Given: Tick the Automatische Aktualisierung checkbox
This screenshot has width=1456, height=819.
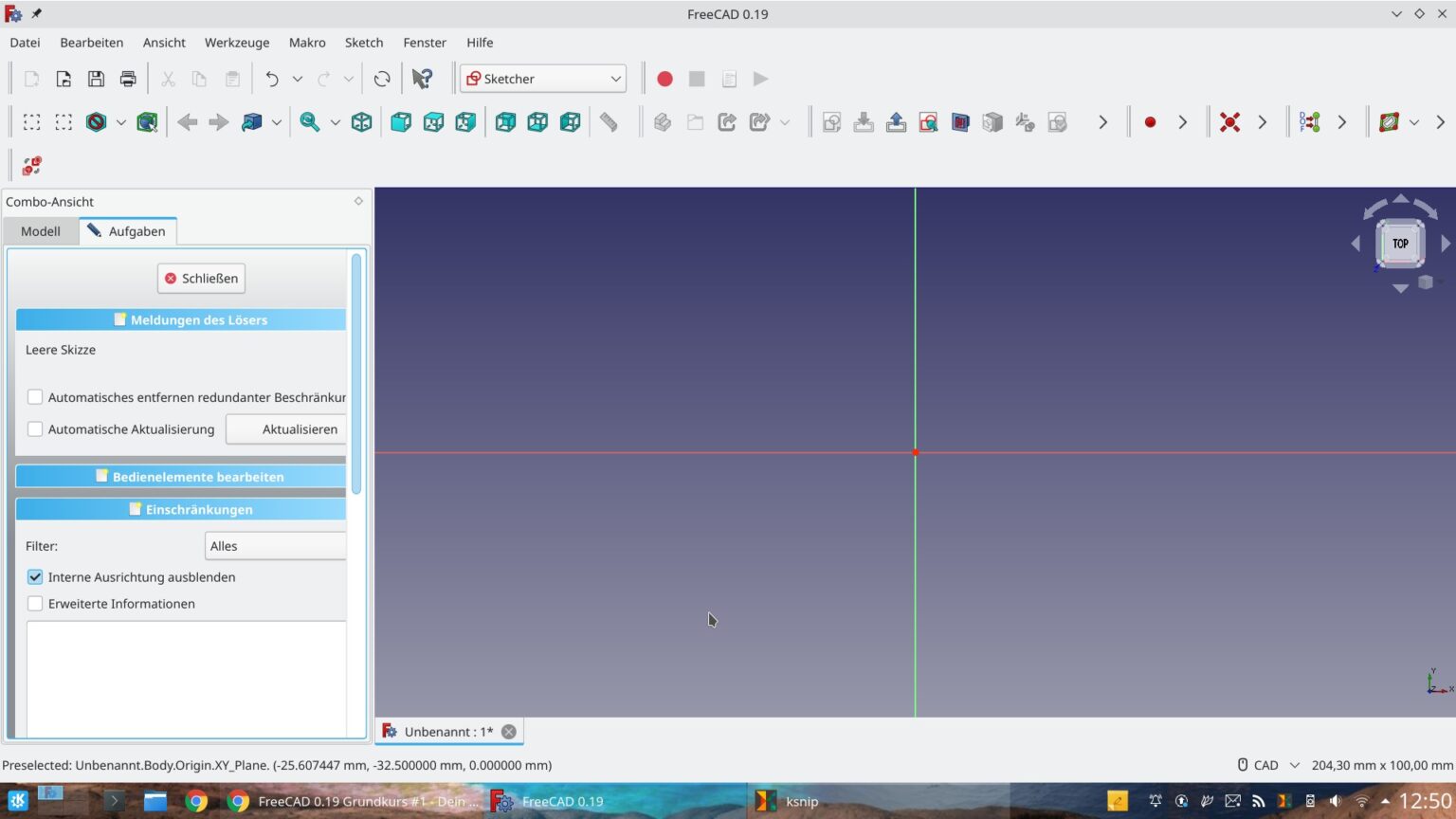Looking at the screenshot, I should coord(35,429).
